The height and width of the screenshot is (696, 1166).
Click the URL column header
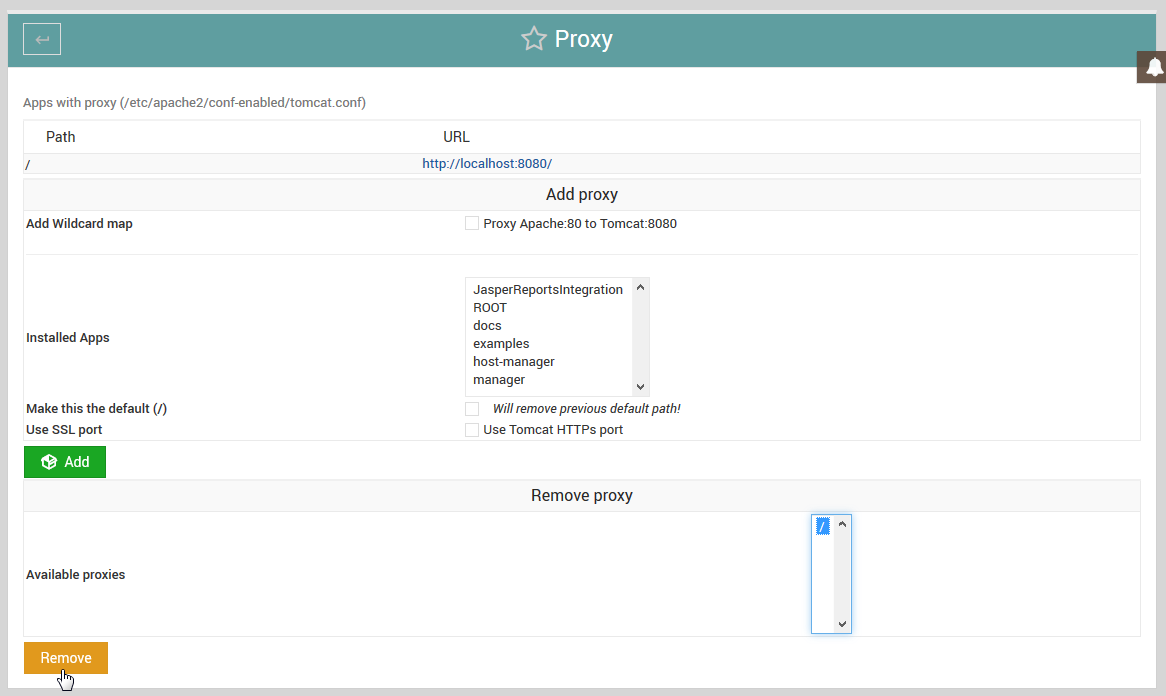pyautogui.click(x=457, y=137)
